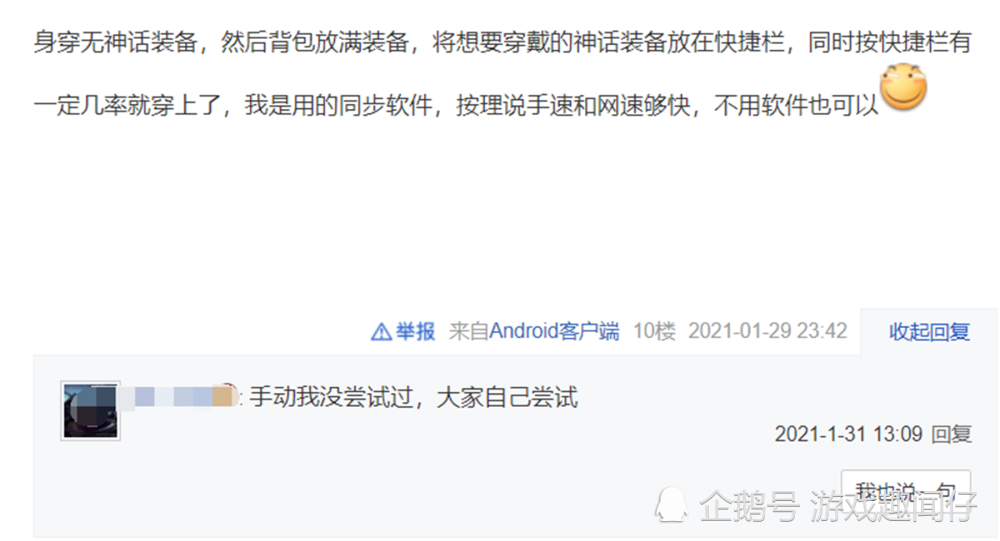This screenshot has width=1000, height=541.
Task: Click the 我也说一句 button
Action: click(x=906, y=493)
